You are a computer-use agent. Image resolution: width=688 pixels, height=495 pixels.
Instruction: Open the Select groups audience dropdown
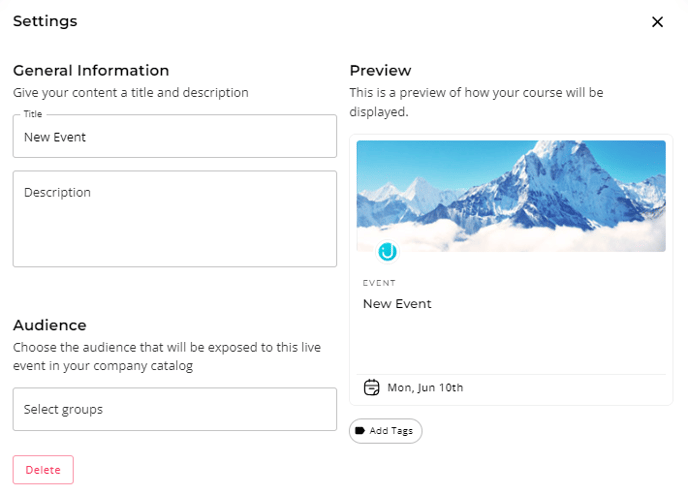tap(175, 409)
